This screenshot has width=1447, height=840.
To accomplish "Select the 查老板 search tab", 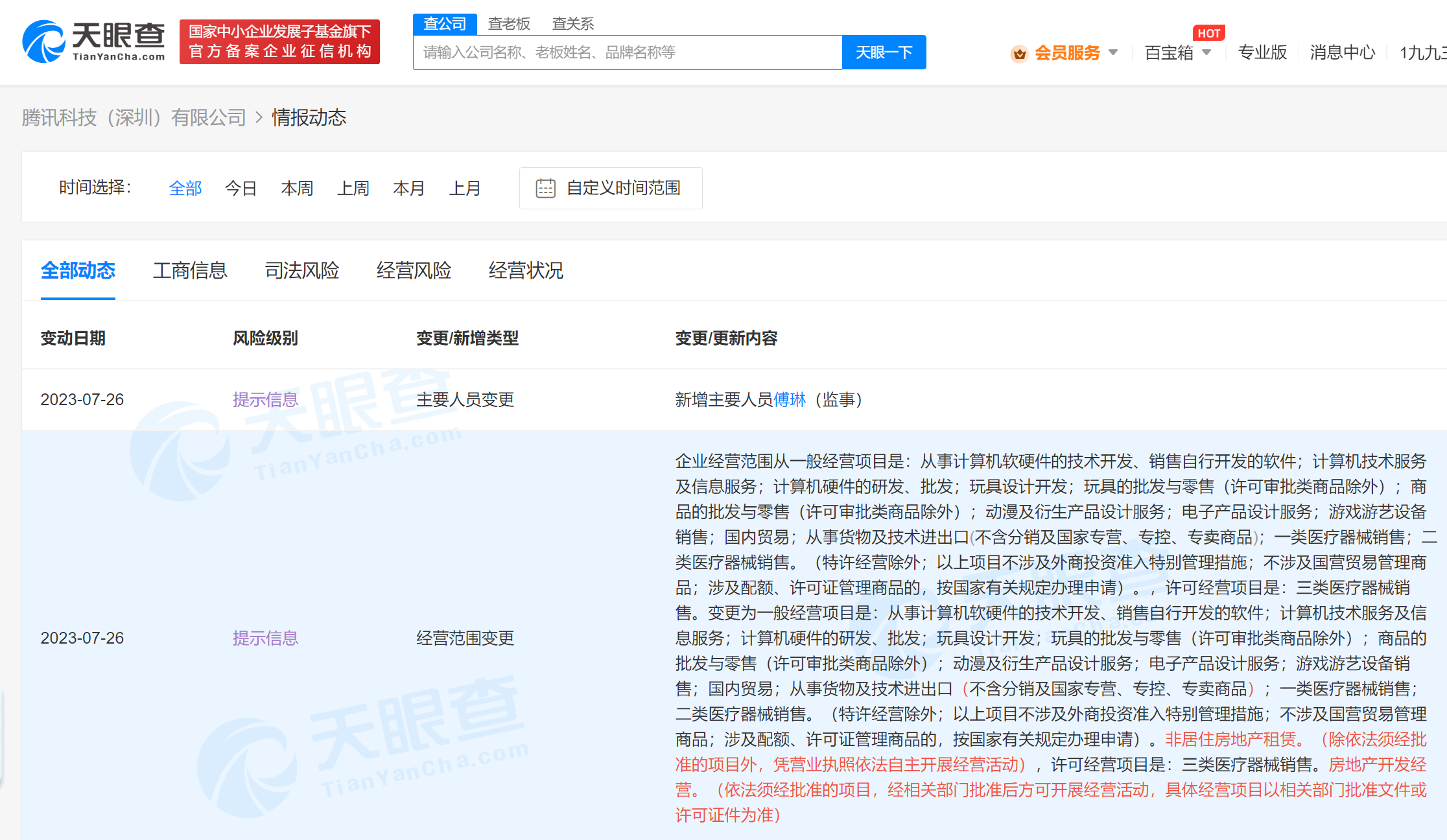I will 509,24.
